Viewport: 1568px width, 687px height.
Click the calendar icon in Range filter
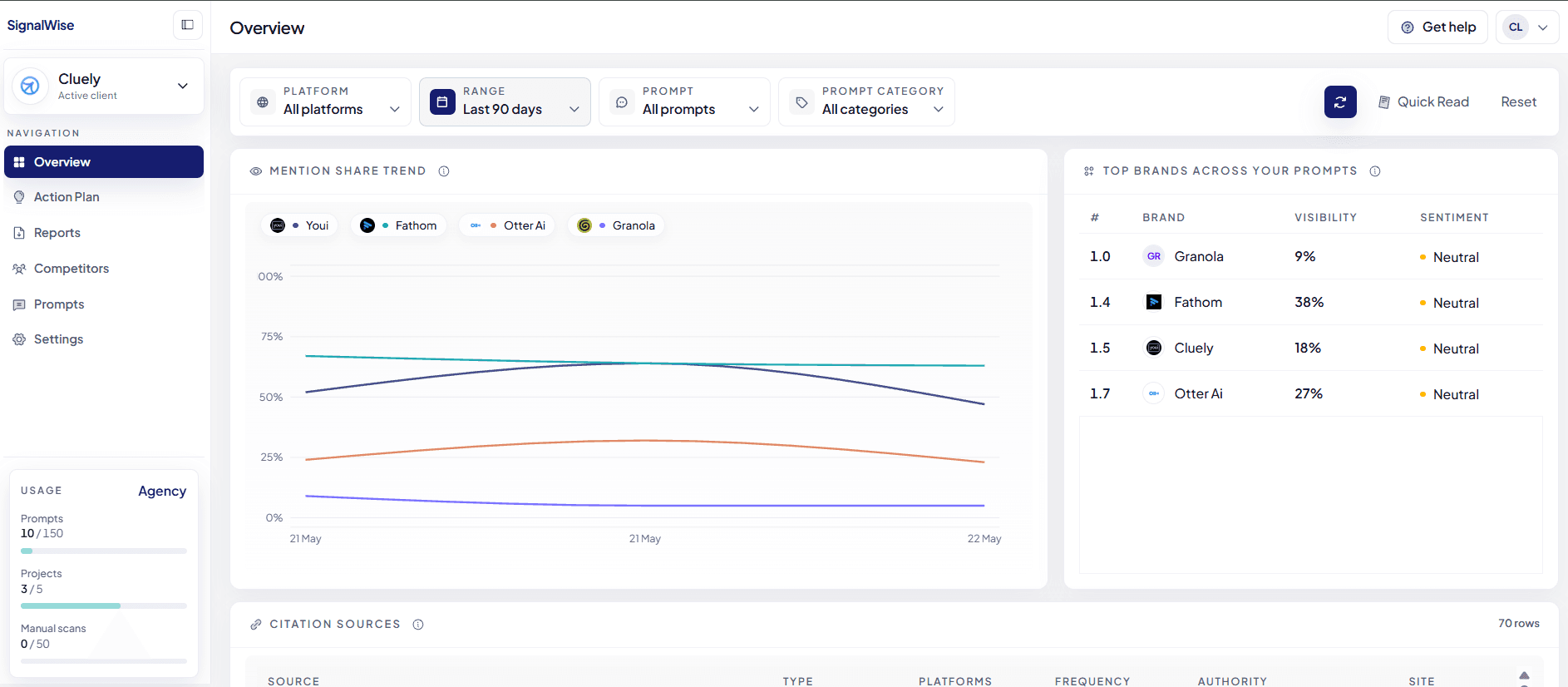(442, 102)
